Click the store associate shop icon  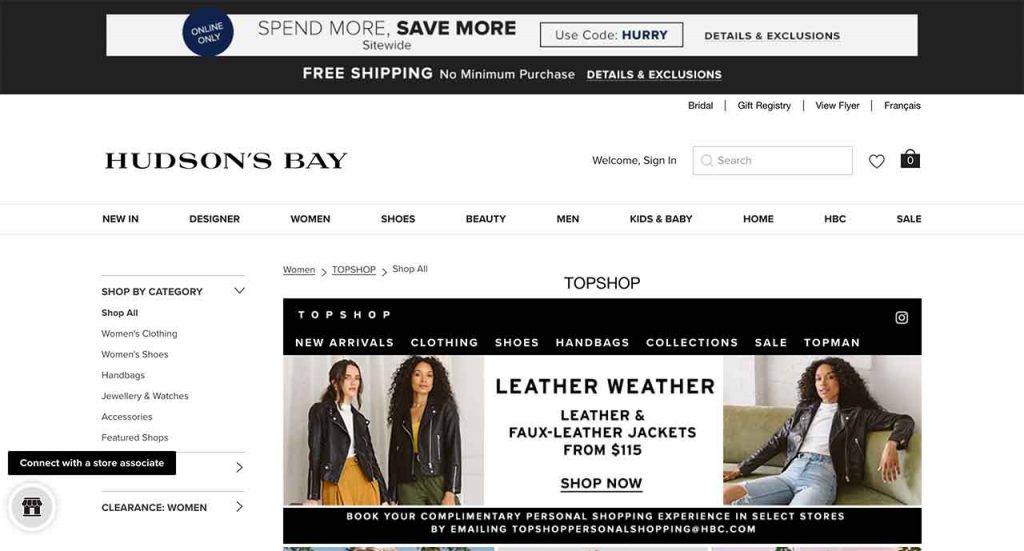(x=31, y=507)
